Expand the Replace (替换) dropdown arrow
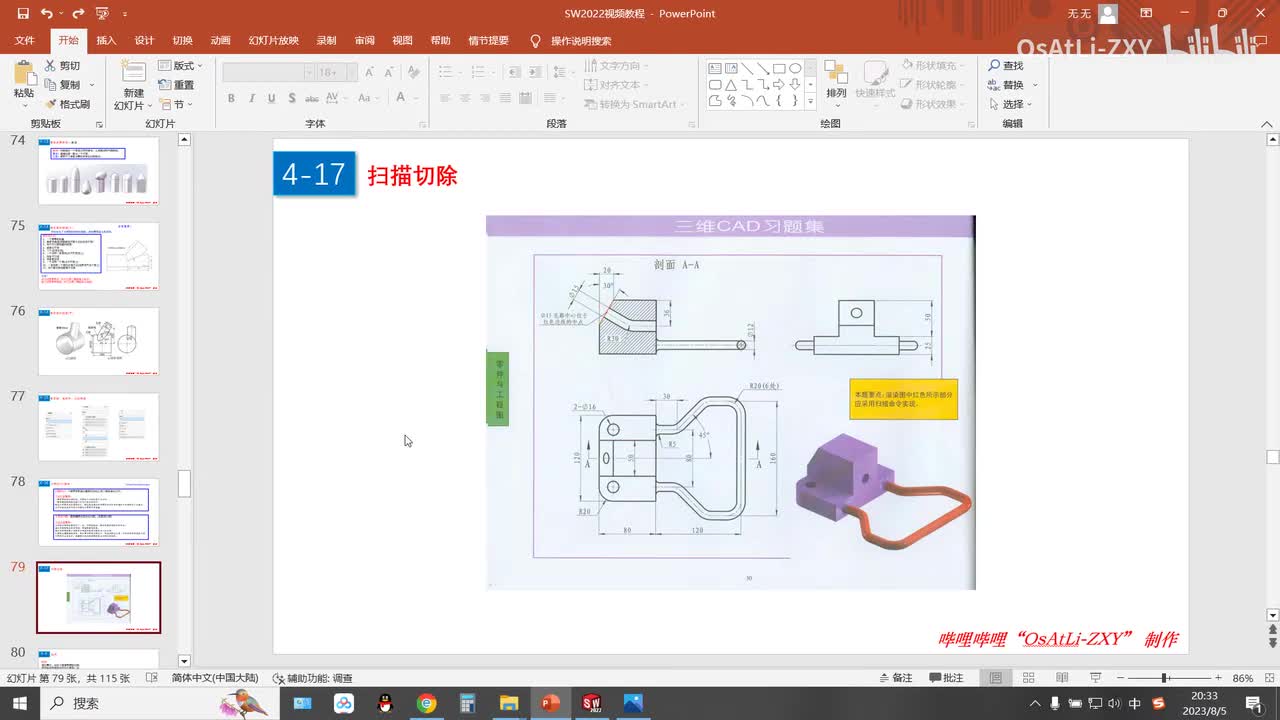This screenshot has height=720, width=1280. [x=1034, y=85]
